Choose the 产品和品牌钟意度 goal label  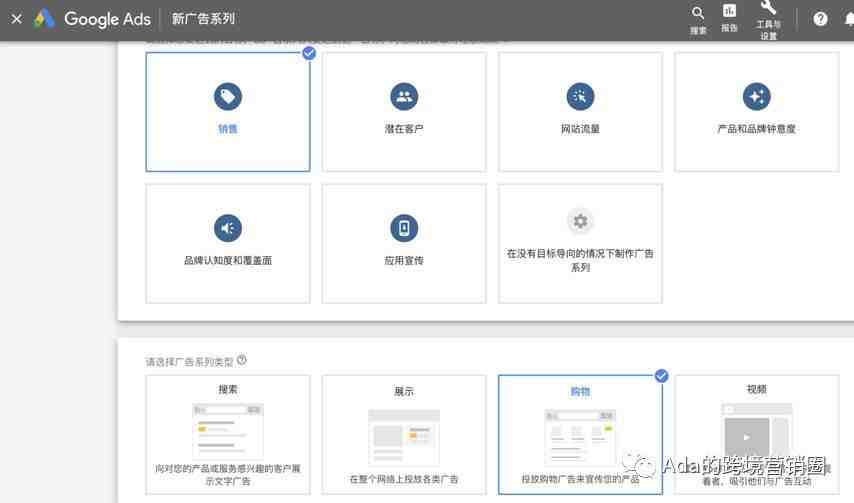(x=757, y=129)
